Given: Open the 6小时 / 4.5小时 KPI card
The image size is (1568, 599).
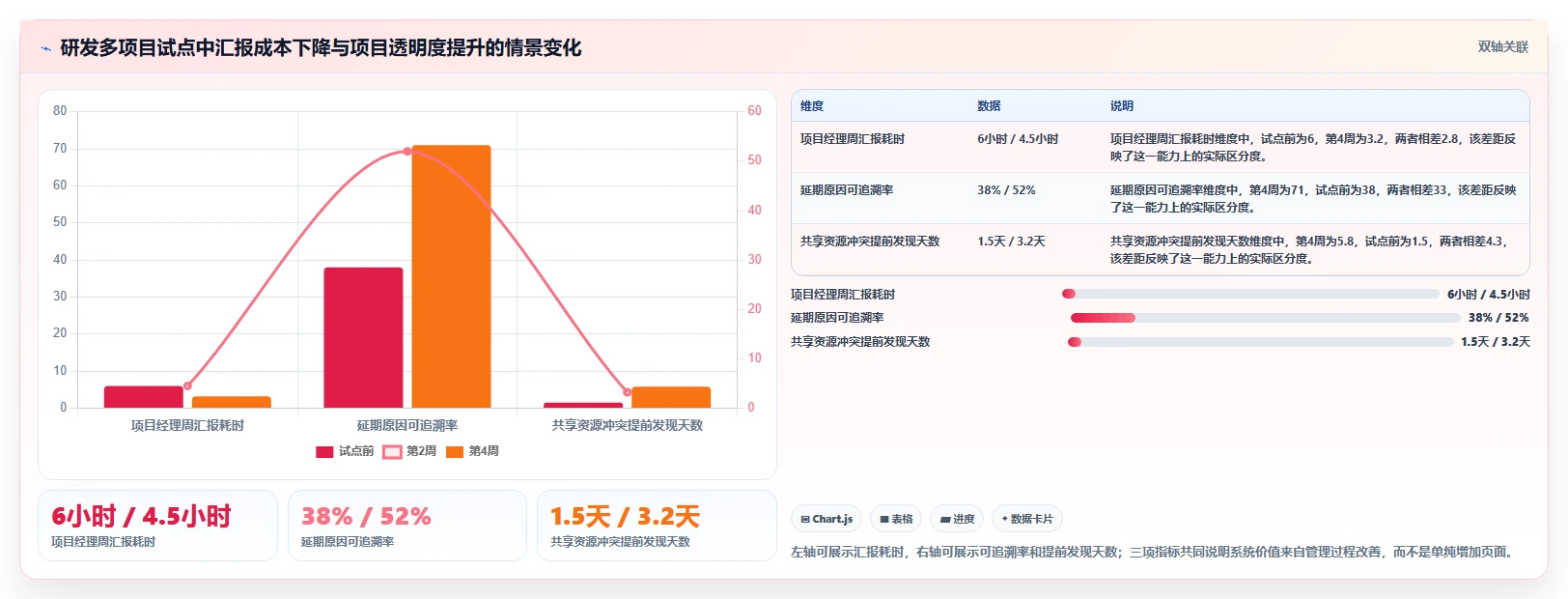Looking at the screenshot, I should [x=157, y=526].
